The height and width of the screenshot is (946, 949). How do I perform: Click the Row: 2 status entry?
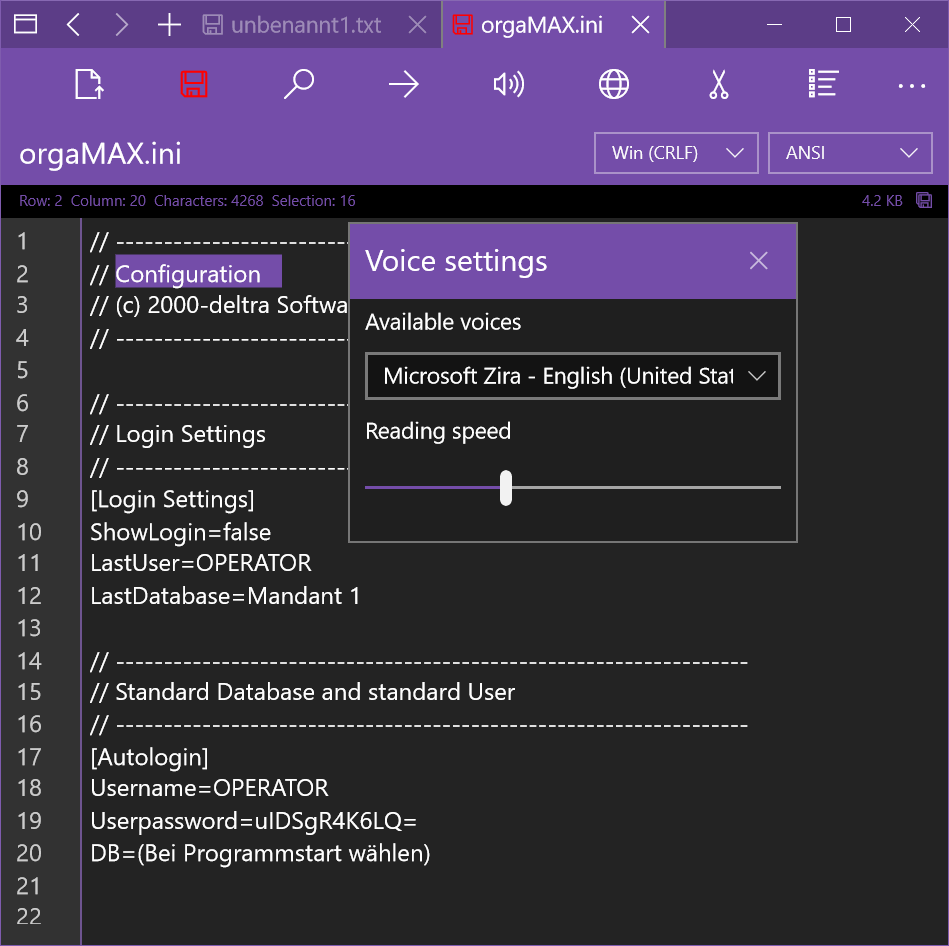click(x=41, y=200)
